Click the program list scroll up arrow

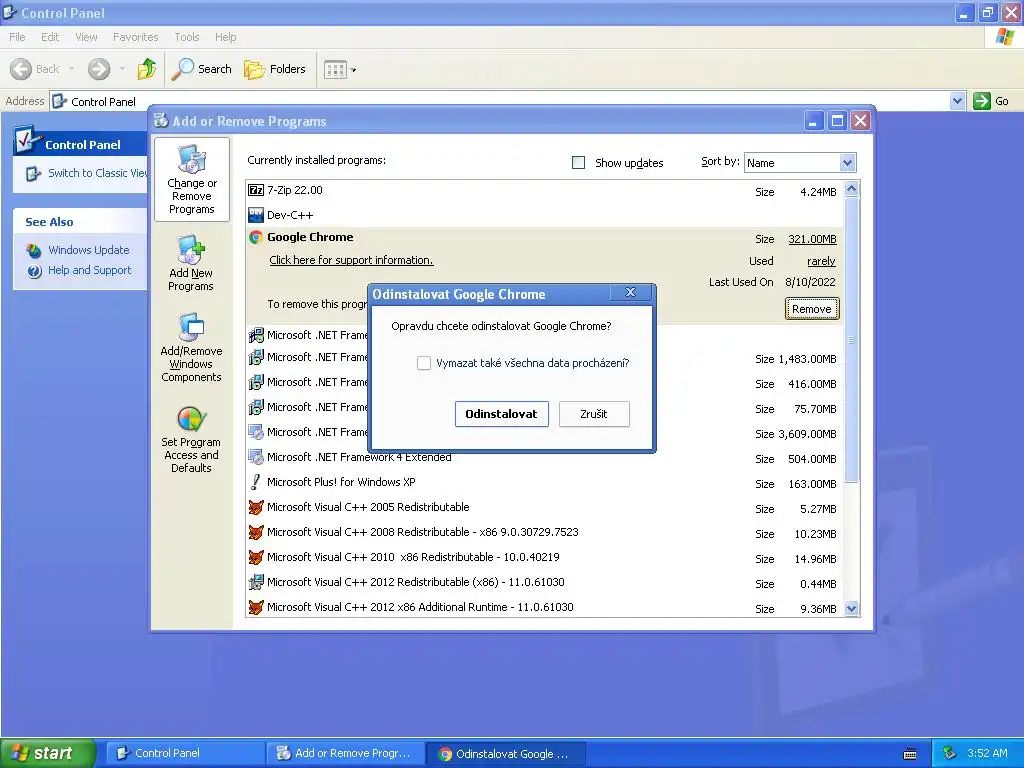click(851, 189)
